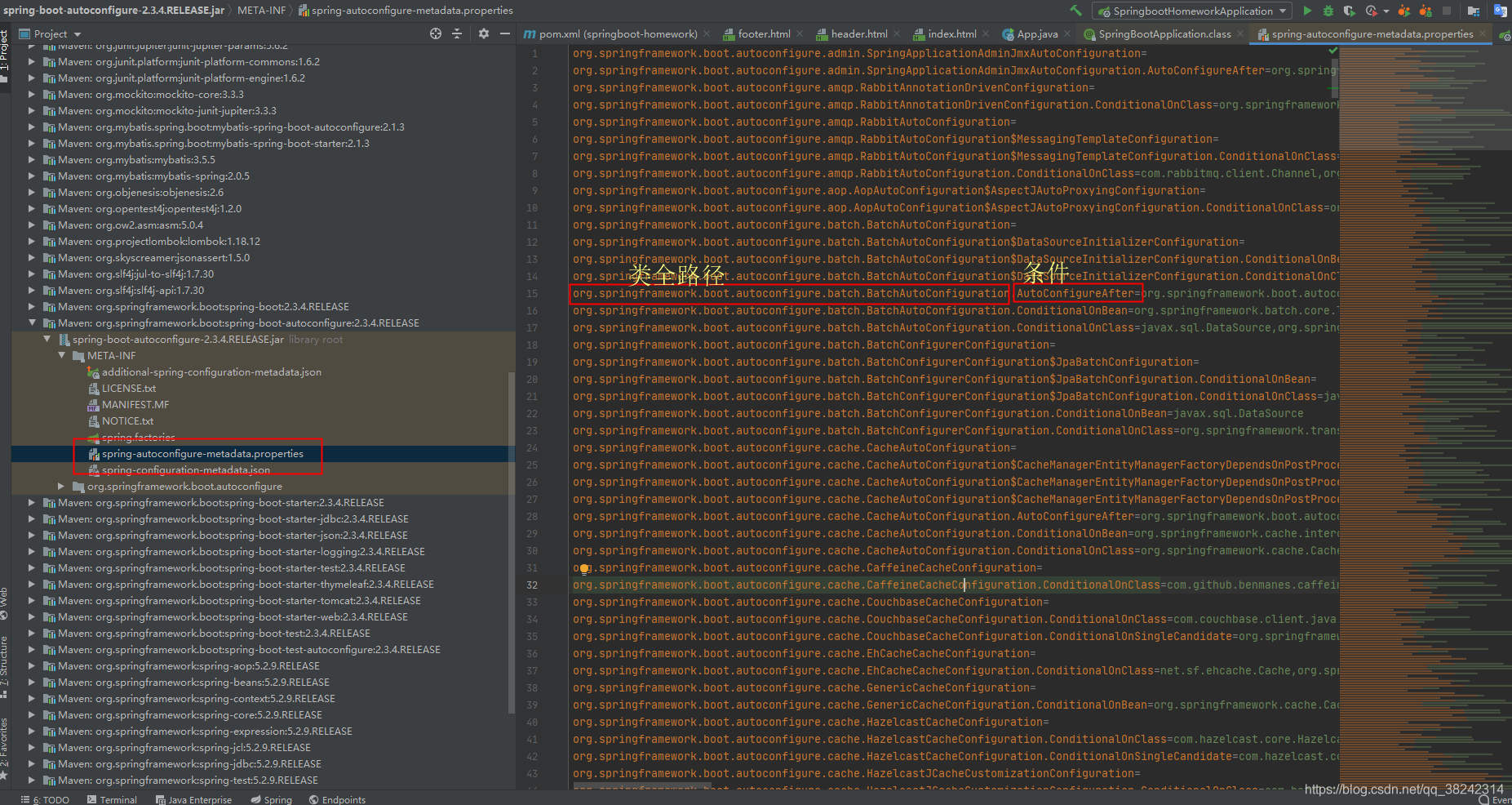1512x805 pixels.
Task: Switch to footer.html editor tab
Action: 764,33
